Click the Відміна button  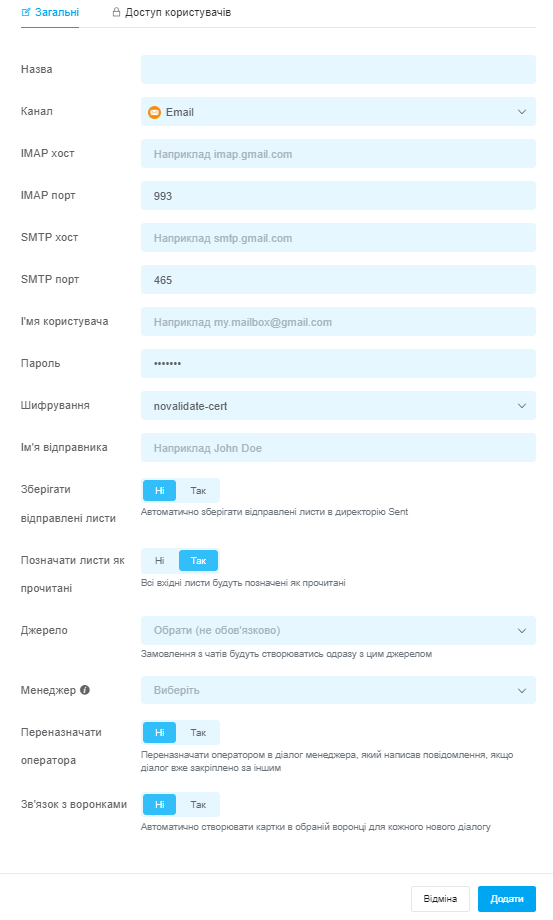pyautogui.click(x=440, y=899)
